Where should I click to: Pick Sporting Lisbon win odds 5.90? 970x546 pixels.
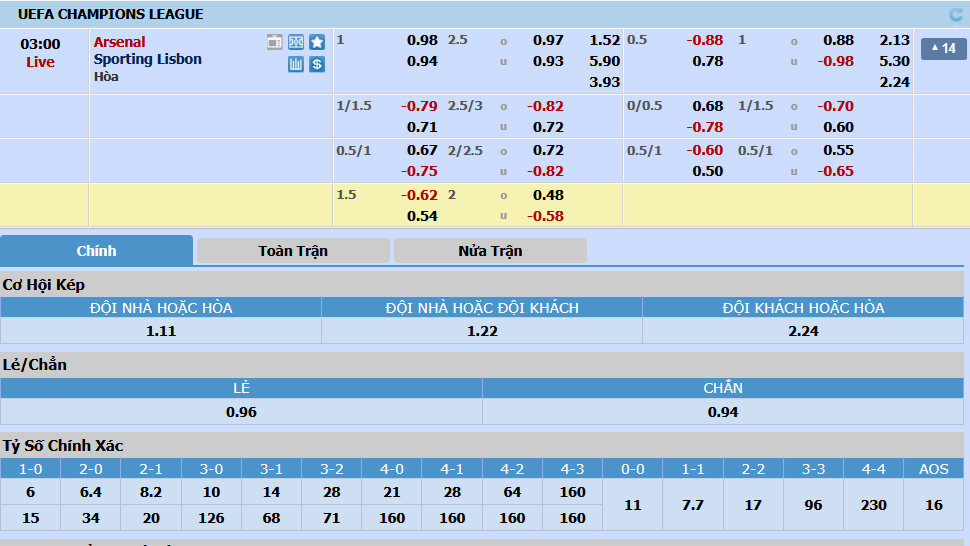(x=604, y=61)
